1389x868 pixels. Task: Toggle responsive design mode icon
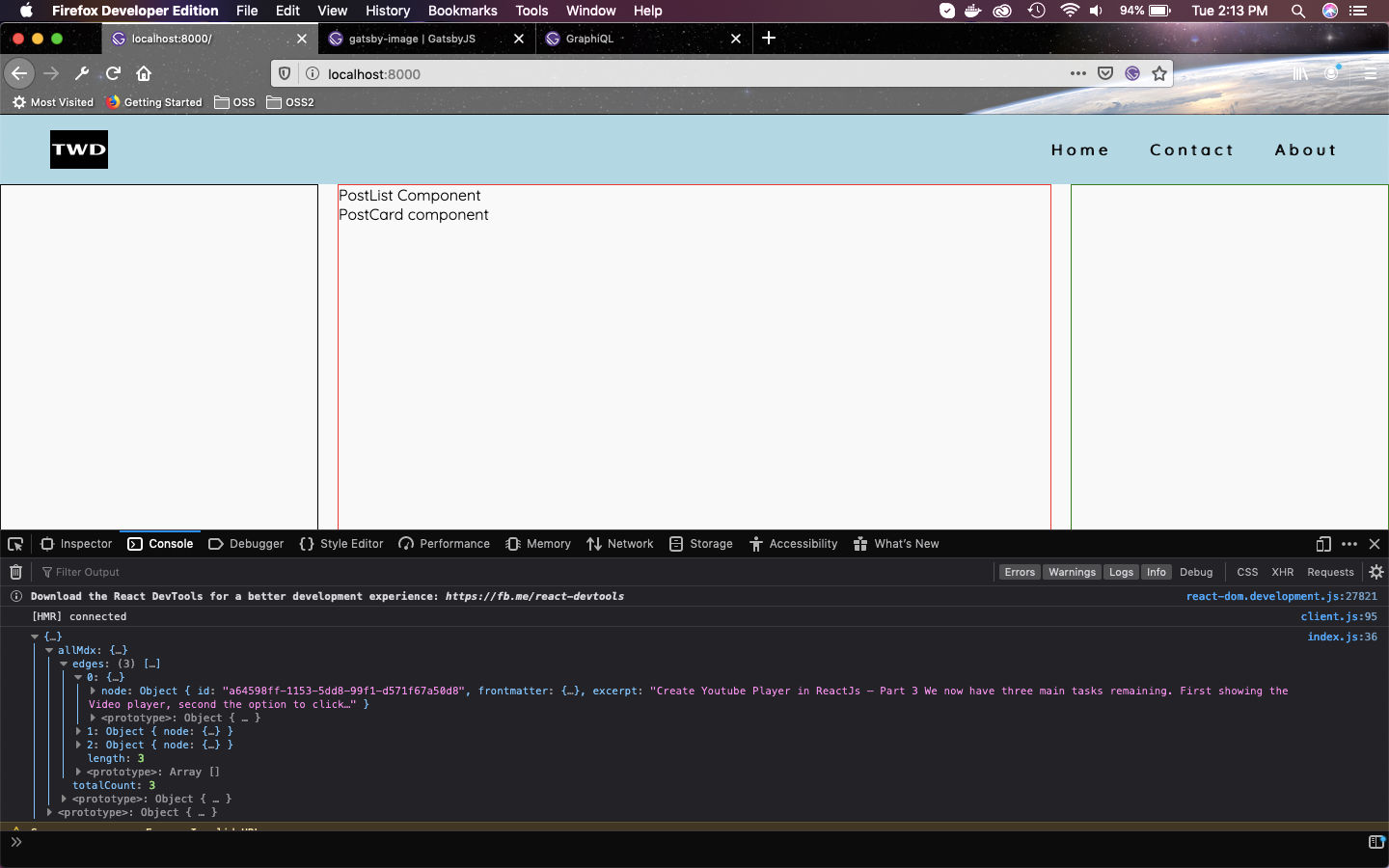[1323, 544]
